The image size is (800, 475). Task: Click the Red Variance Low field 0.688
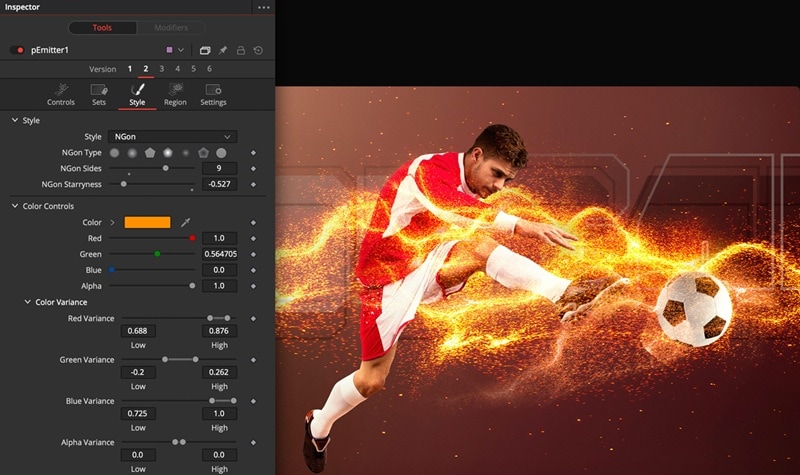tap(138, 331)
